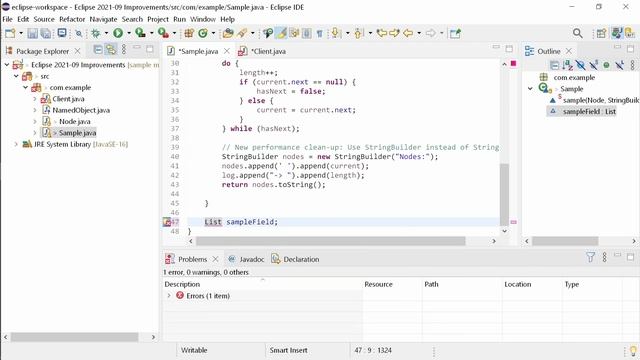Collapse the Eclipse 2021-09 Improvements project

point(7,65)
